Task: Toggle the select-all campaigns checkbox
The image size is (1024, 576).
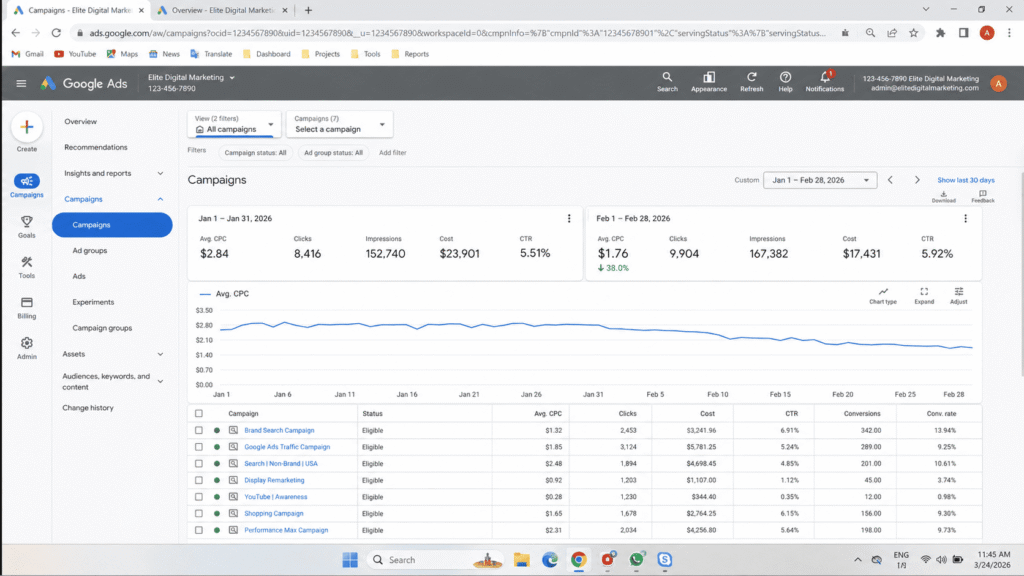Action: pos(199,413)
